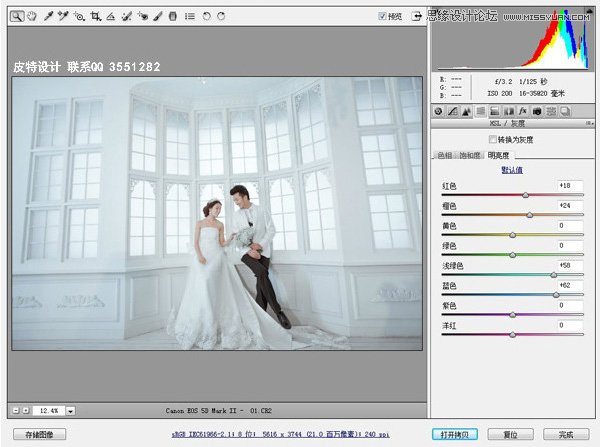
Task: Open the HSL panel options menu
Action: click(x=587, y=124)
